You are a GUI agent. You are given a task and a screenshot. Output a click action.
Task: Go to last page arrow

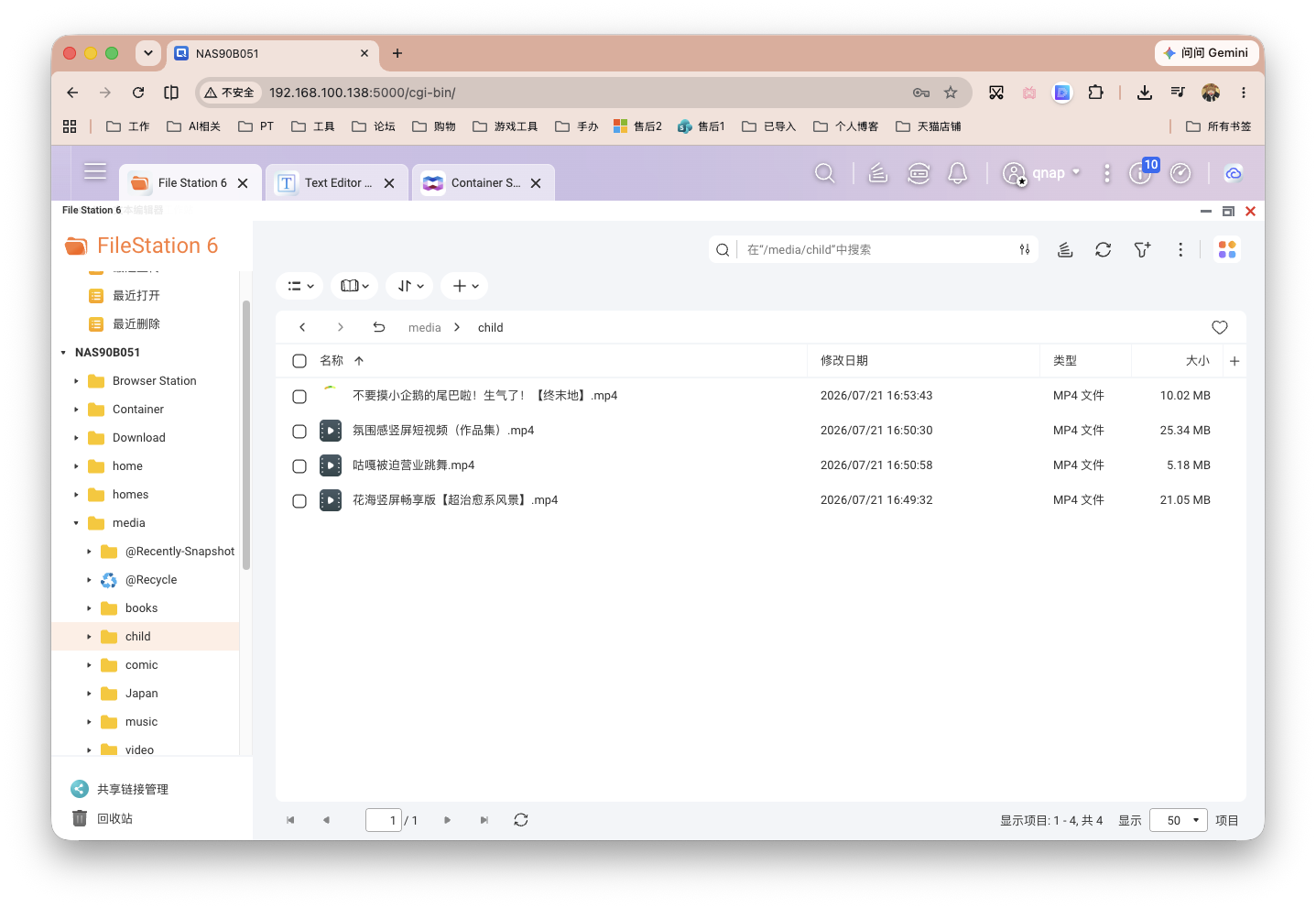click(x=484, y=820)
